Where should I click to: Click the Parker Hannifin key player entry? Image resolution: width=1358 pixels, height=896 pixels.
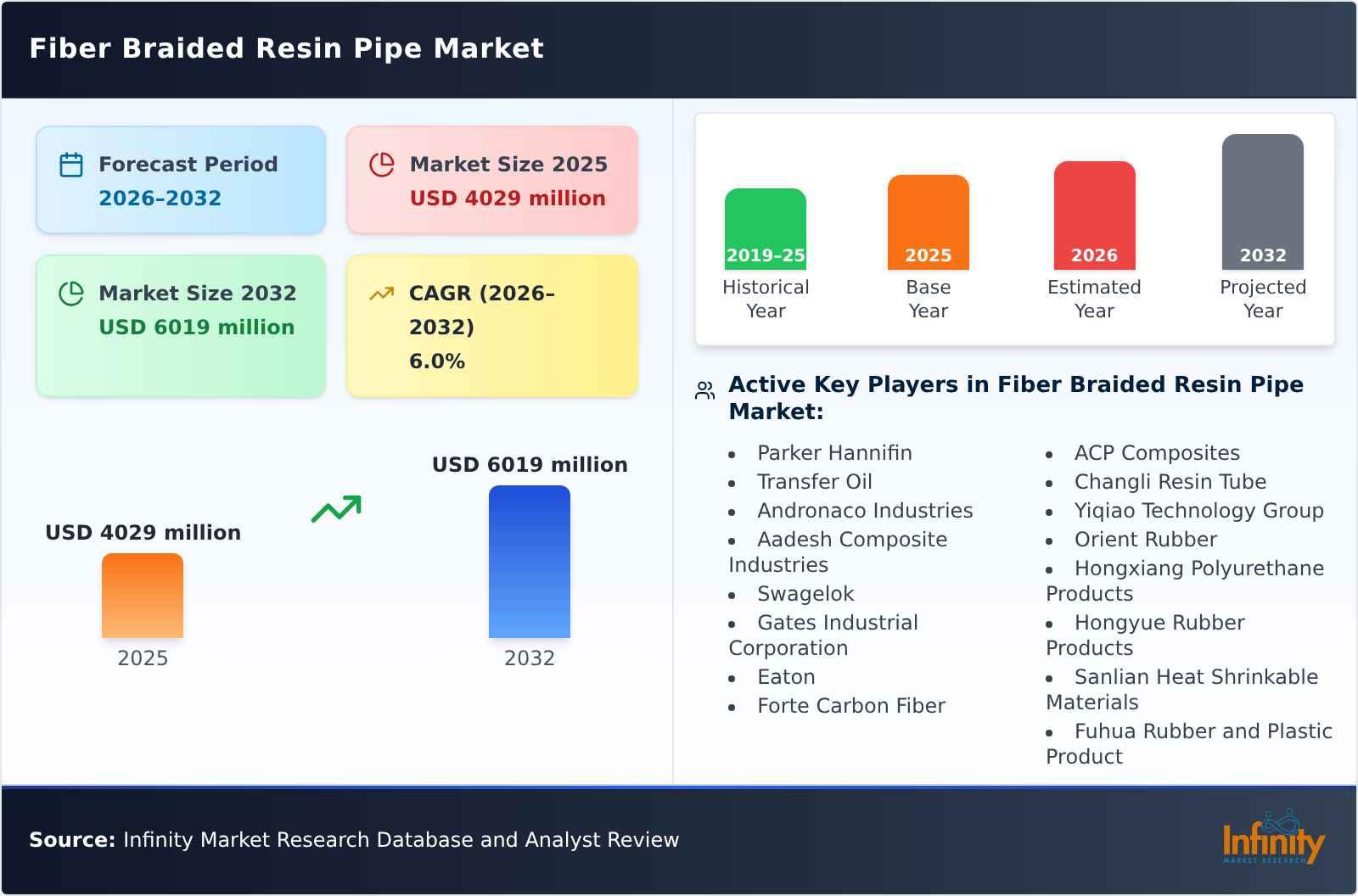pos(835,452)
